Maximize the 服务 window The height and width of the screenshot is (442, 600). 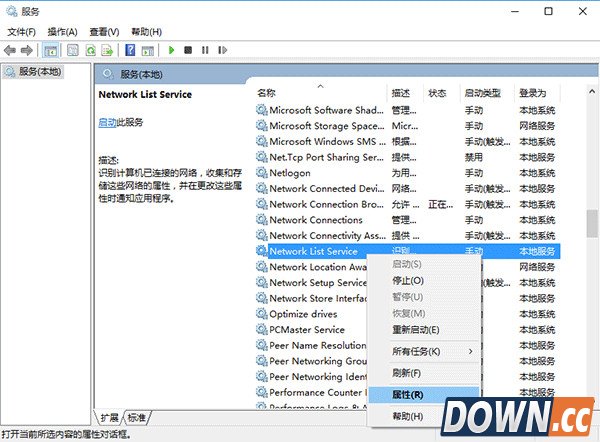(548, 11)
